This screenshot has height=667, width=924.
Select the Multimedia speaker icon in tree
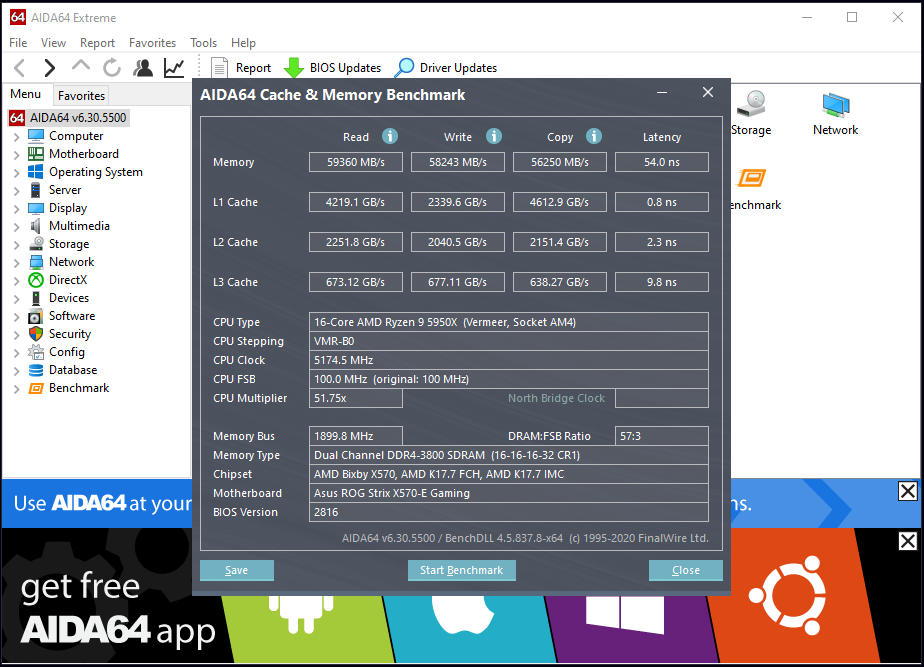pyautogui.click(x=36, y=226)
